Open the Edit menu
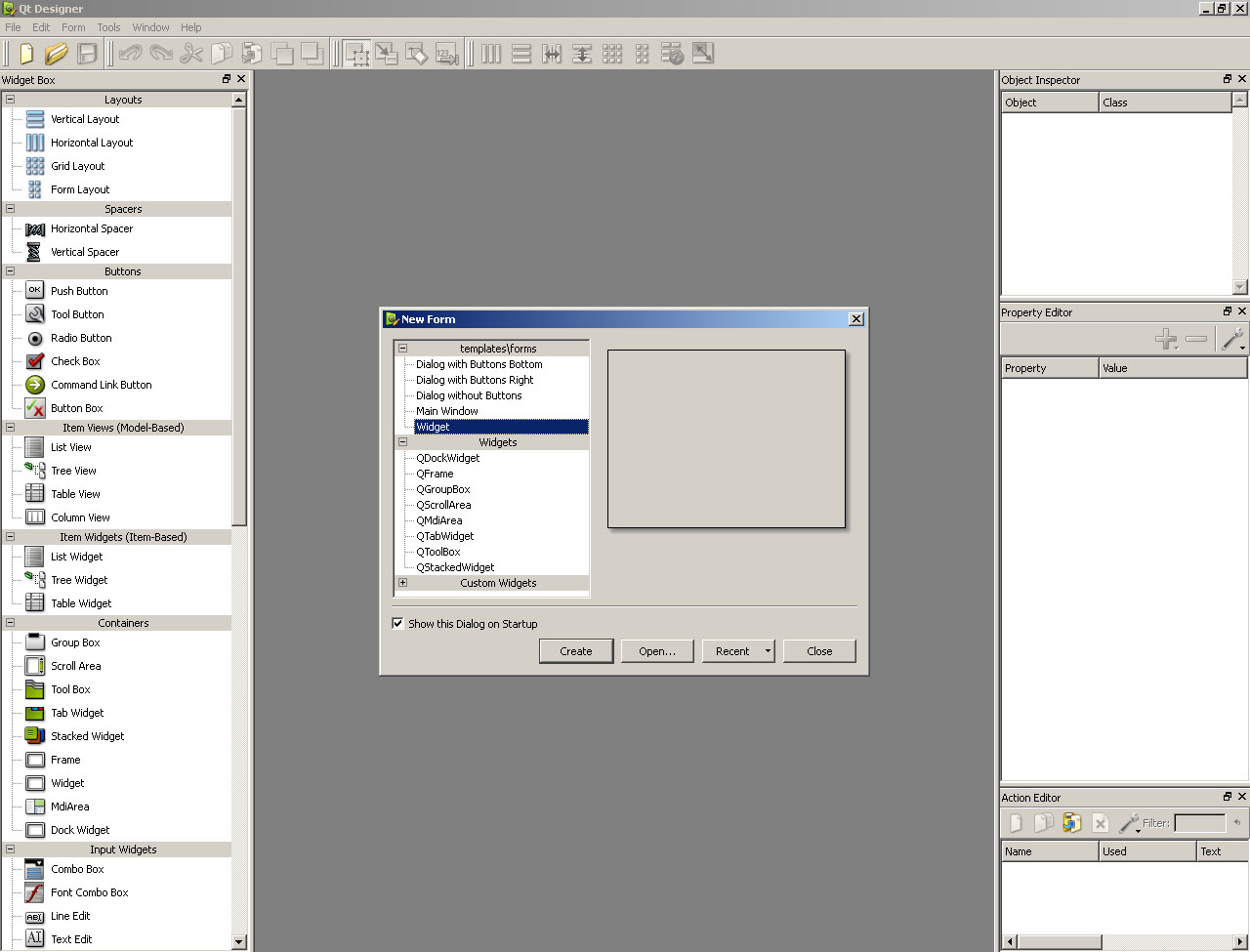 click(x=41, y=27)
